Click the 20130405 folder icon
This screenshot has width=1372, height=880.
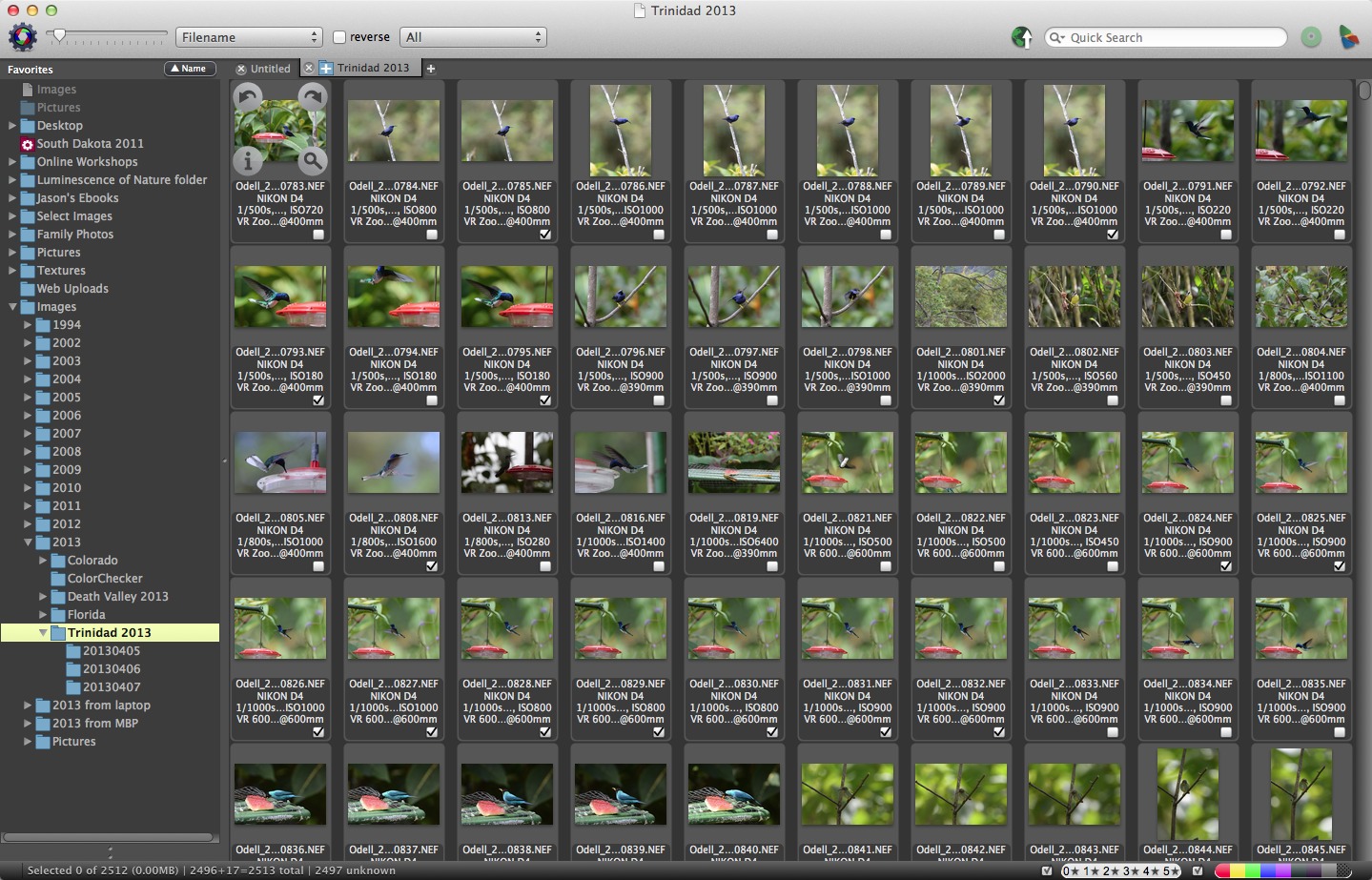(x=73, y=651)
